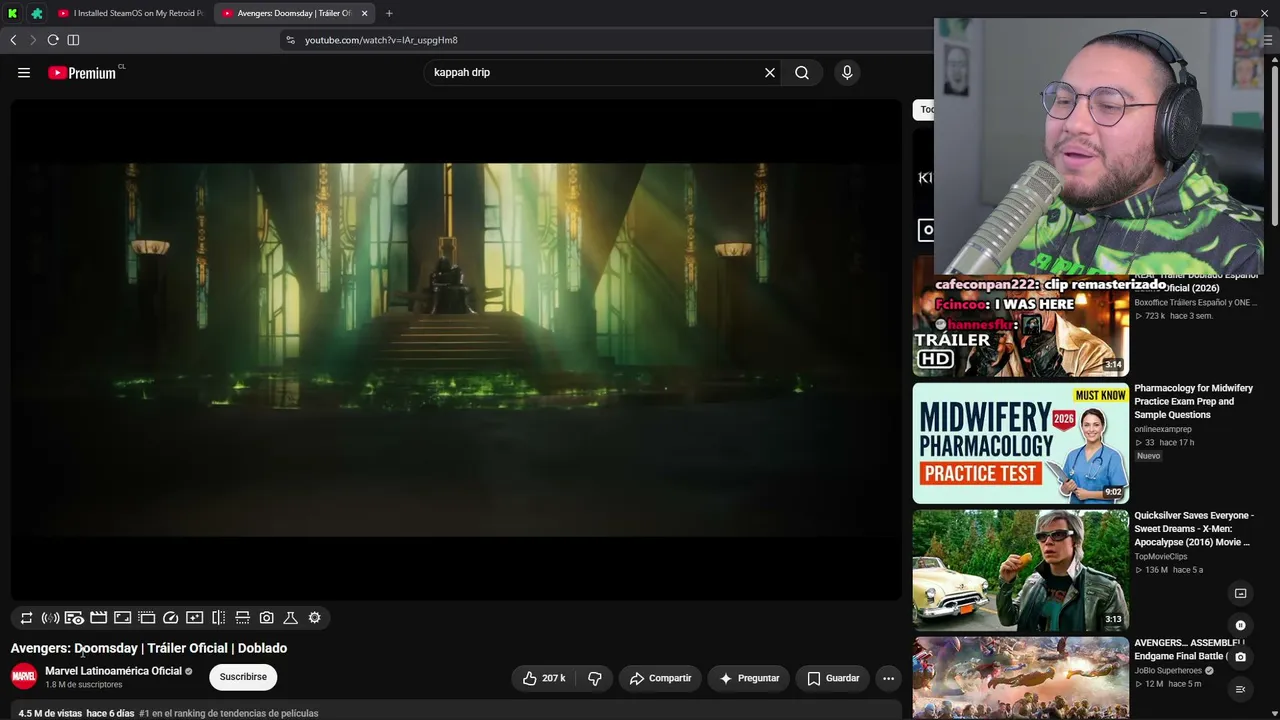Click the aspect-ratio frame toolbar icon
This screenshot has height=720, width=1280.
[122, 618]
